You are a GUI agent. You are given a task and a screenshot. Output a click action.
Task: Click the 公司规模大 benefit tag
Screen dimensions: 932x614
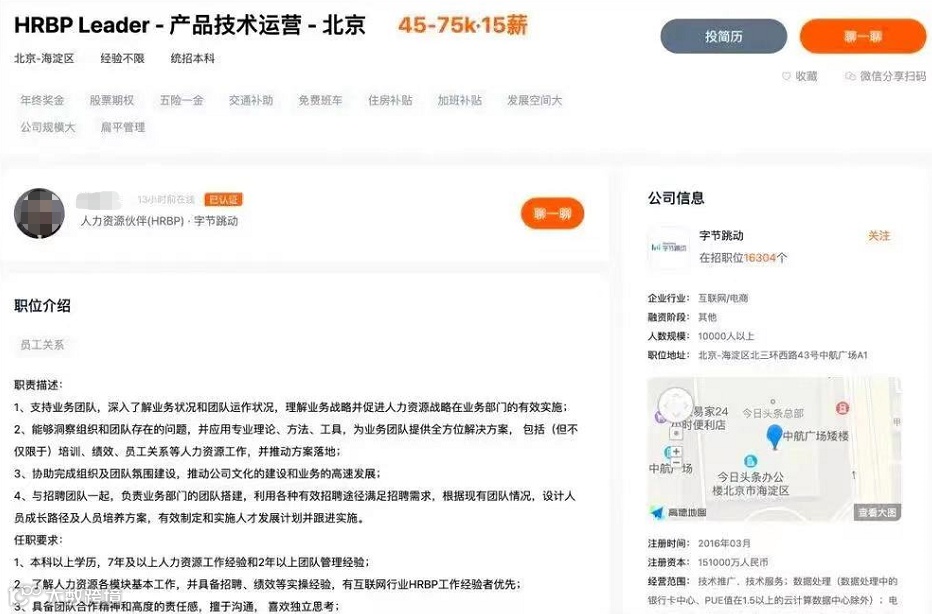tap(48, 127)
